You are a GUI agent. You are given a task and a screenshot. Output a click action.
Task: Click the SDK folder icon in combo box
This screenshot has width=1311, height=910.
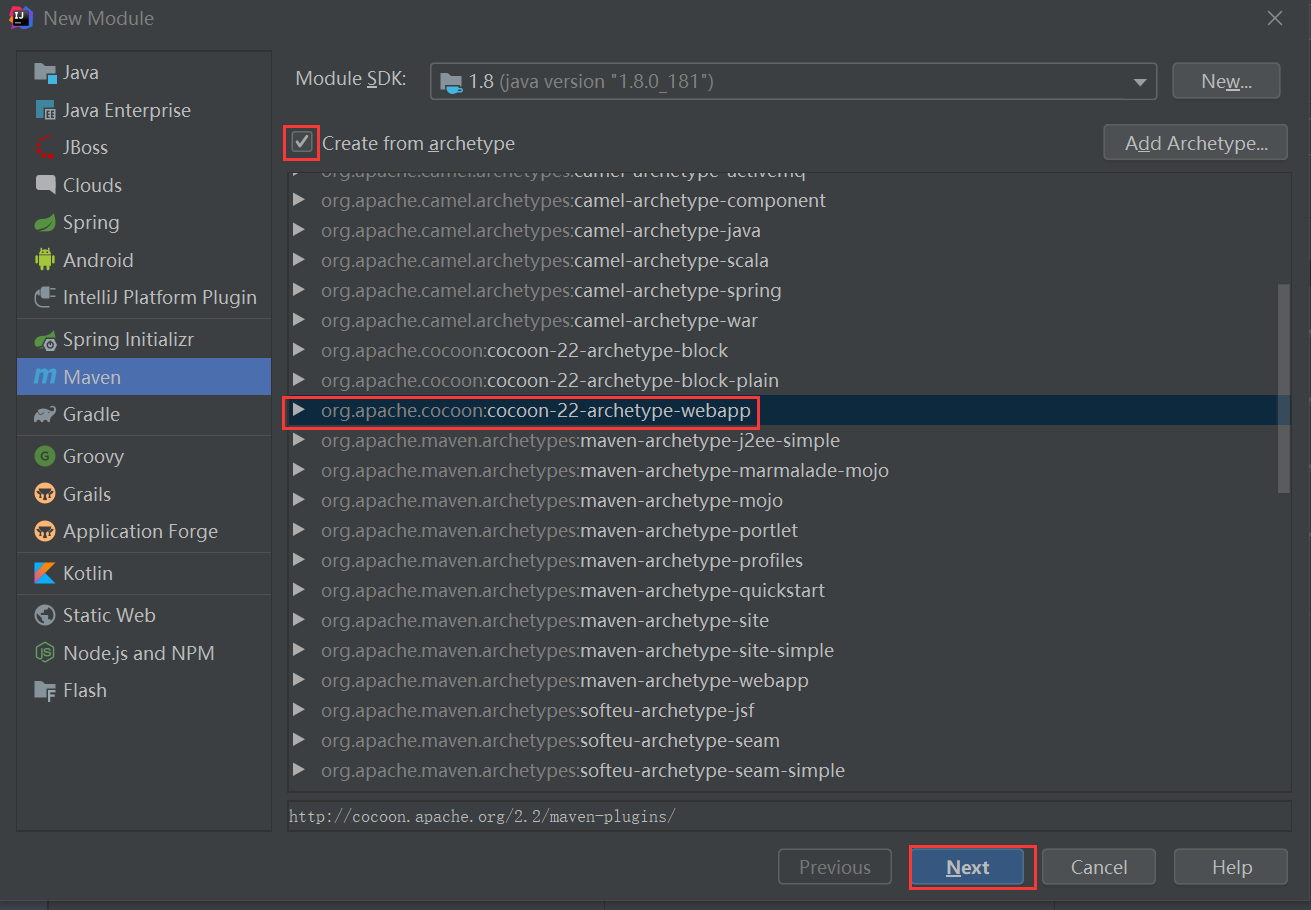click(452, 82)
